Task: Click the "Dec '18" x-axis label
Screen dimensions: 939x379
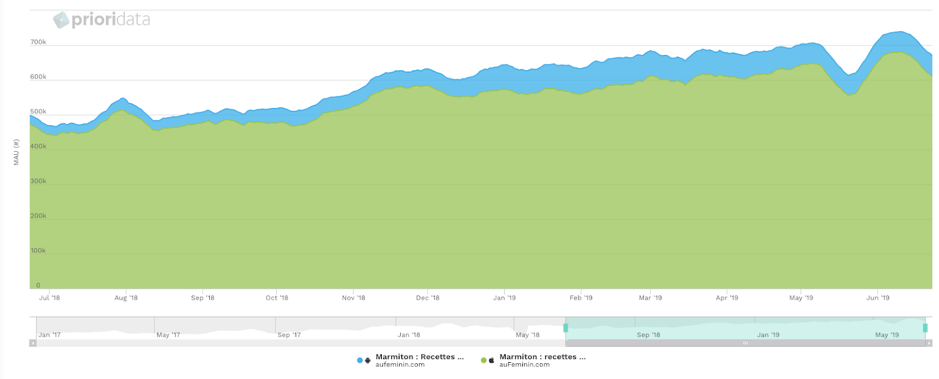Action: [x=428, y=298]
